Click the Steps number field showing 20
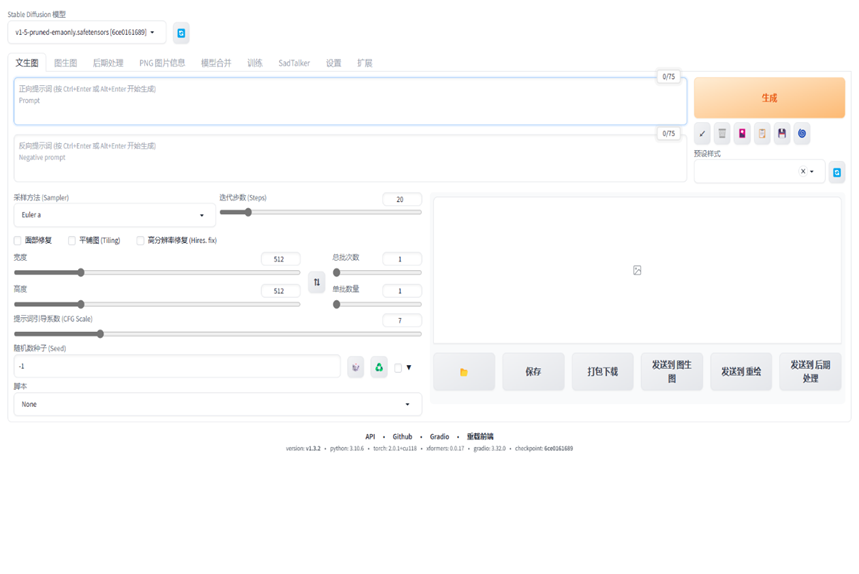Viewport: 859px width, 574px height. click(402, 199)
